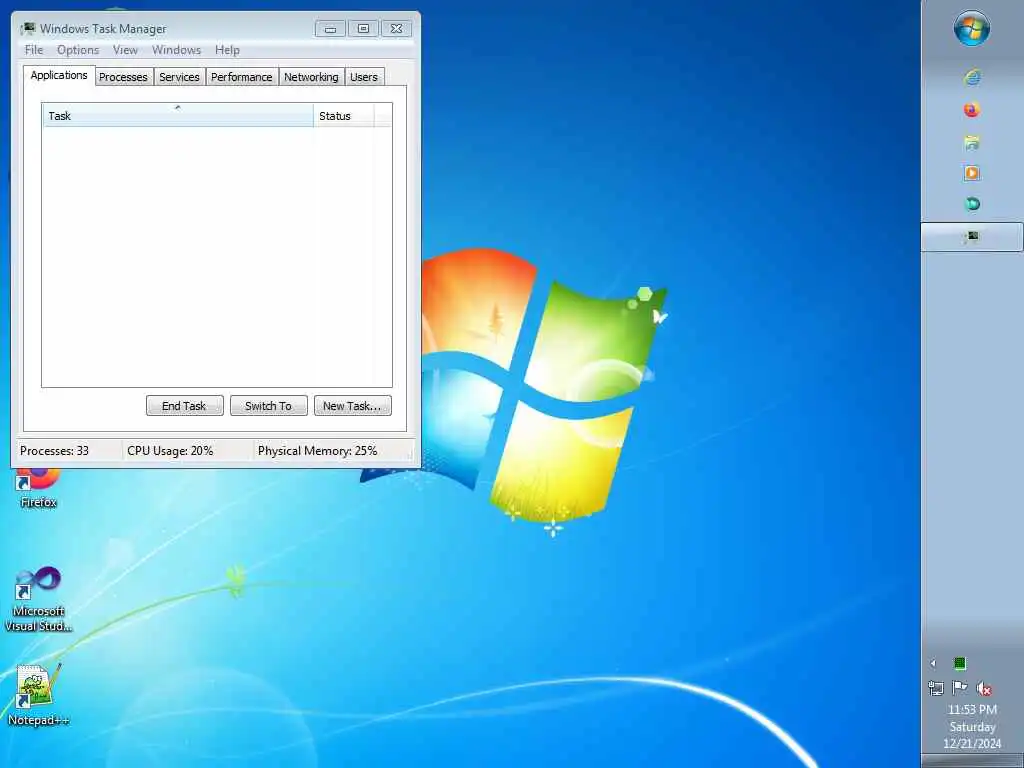Open Windows Media Player from the taskbar
Image resolution: width=1024 pixels, height=768 pixels.
[972, 173]
